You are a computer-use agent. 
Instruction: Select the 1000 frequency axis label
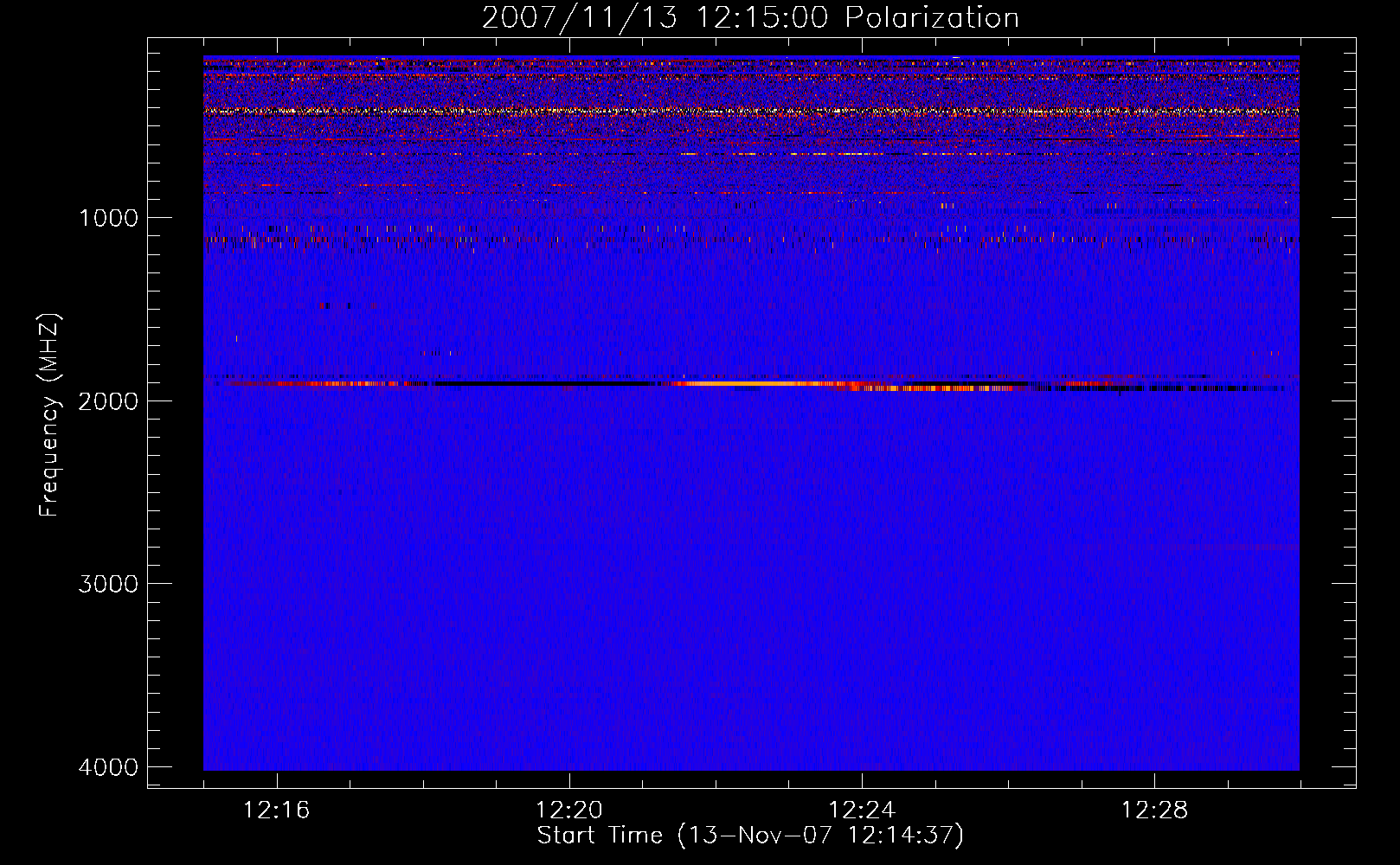point(108,218)
